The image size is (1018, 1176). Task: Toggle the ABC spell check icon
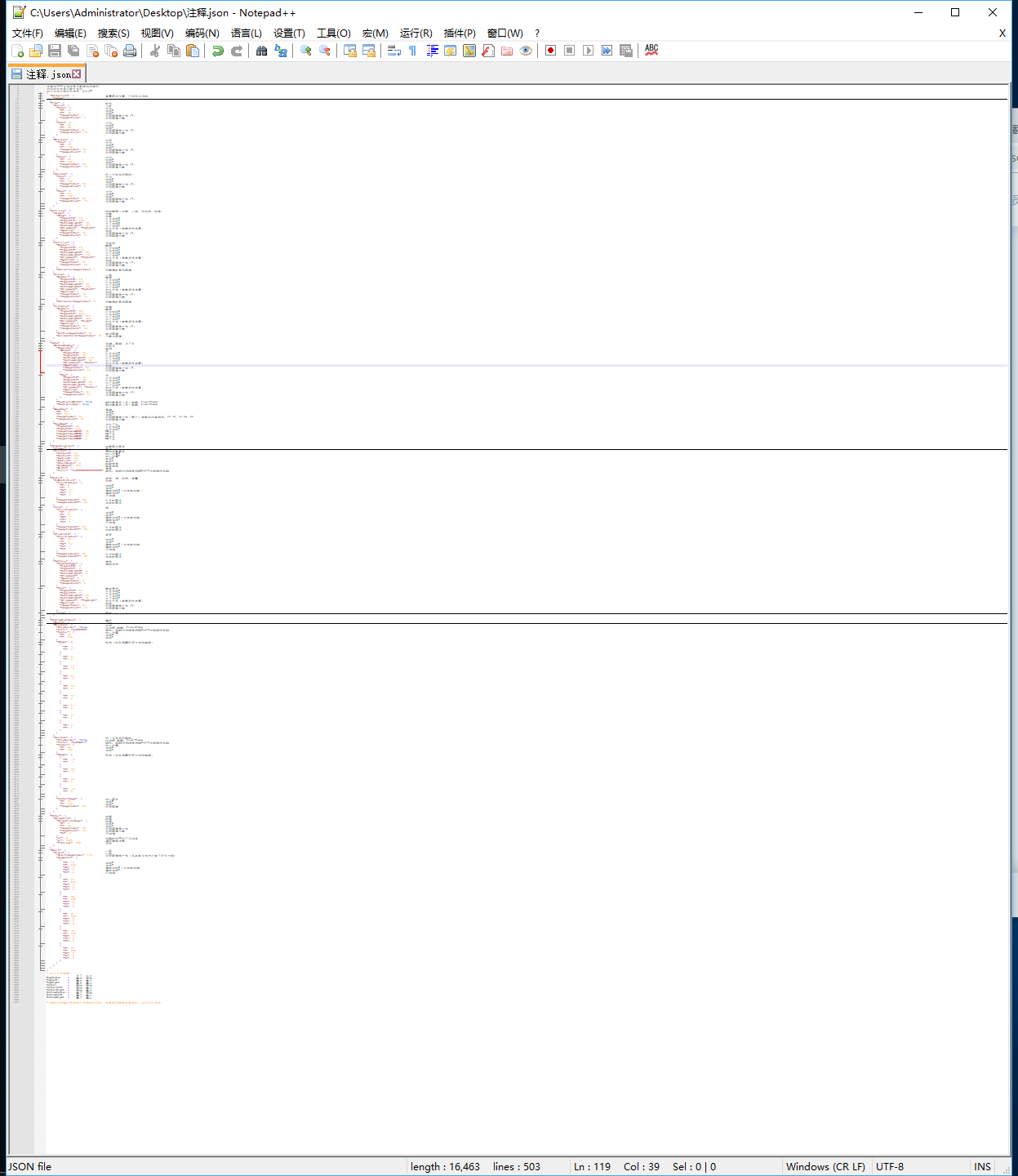651,51
